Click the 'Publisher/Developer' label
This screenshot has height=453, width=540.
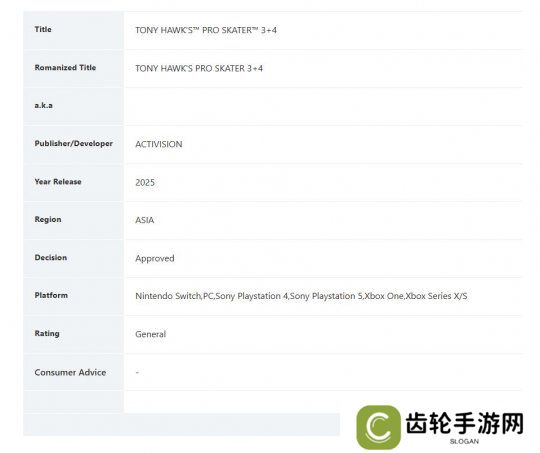74,144
